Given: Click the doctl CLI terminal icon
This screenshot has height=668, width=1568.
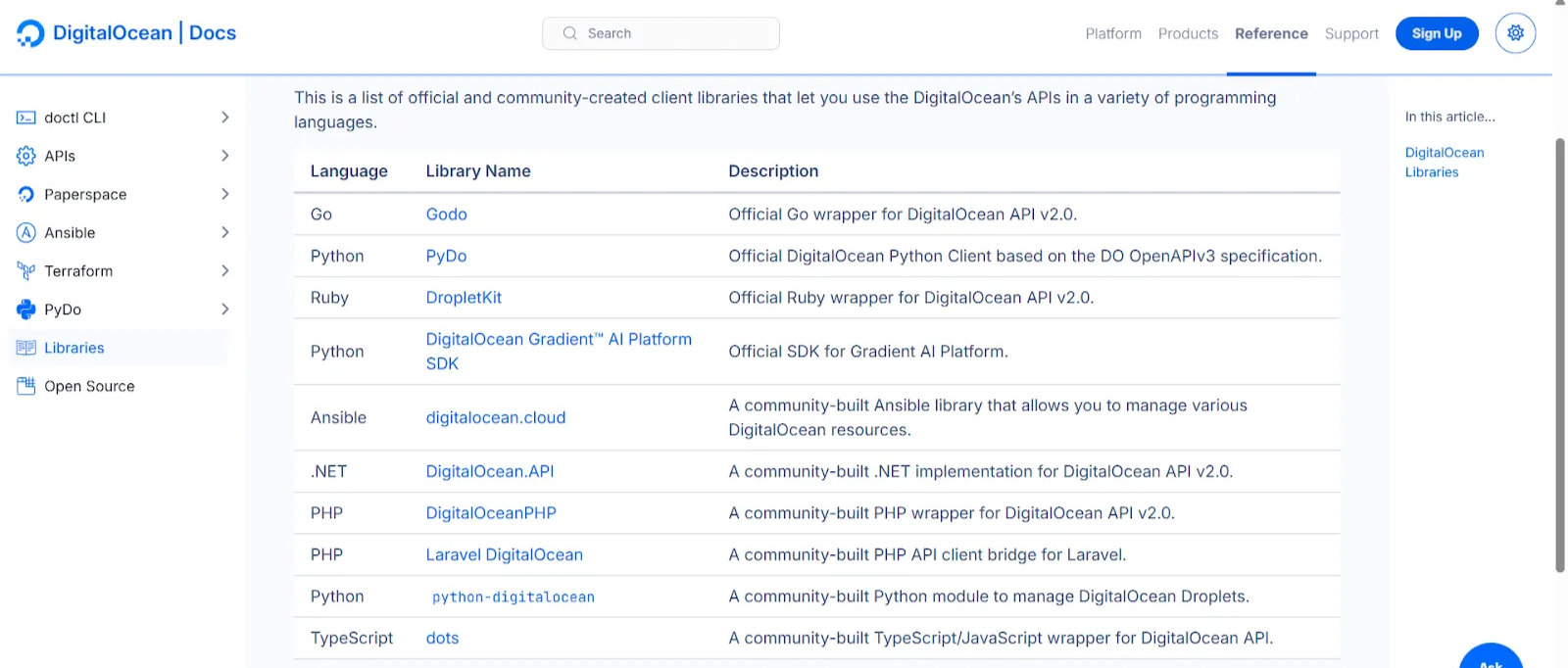Looking at the screenshot, I should [x=26, y=118].
